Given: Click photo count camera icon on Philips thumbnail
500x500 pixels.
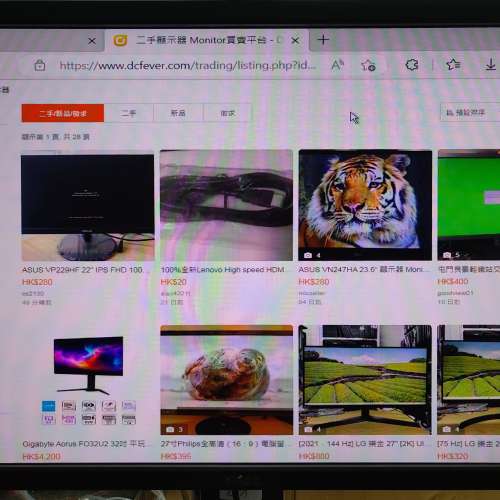Looking at the screenshot, I should pyautogui.click(x=170, y=429).
